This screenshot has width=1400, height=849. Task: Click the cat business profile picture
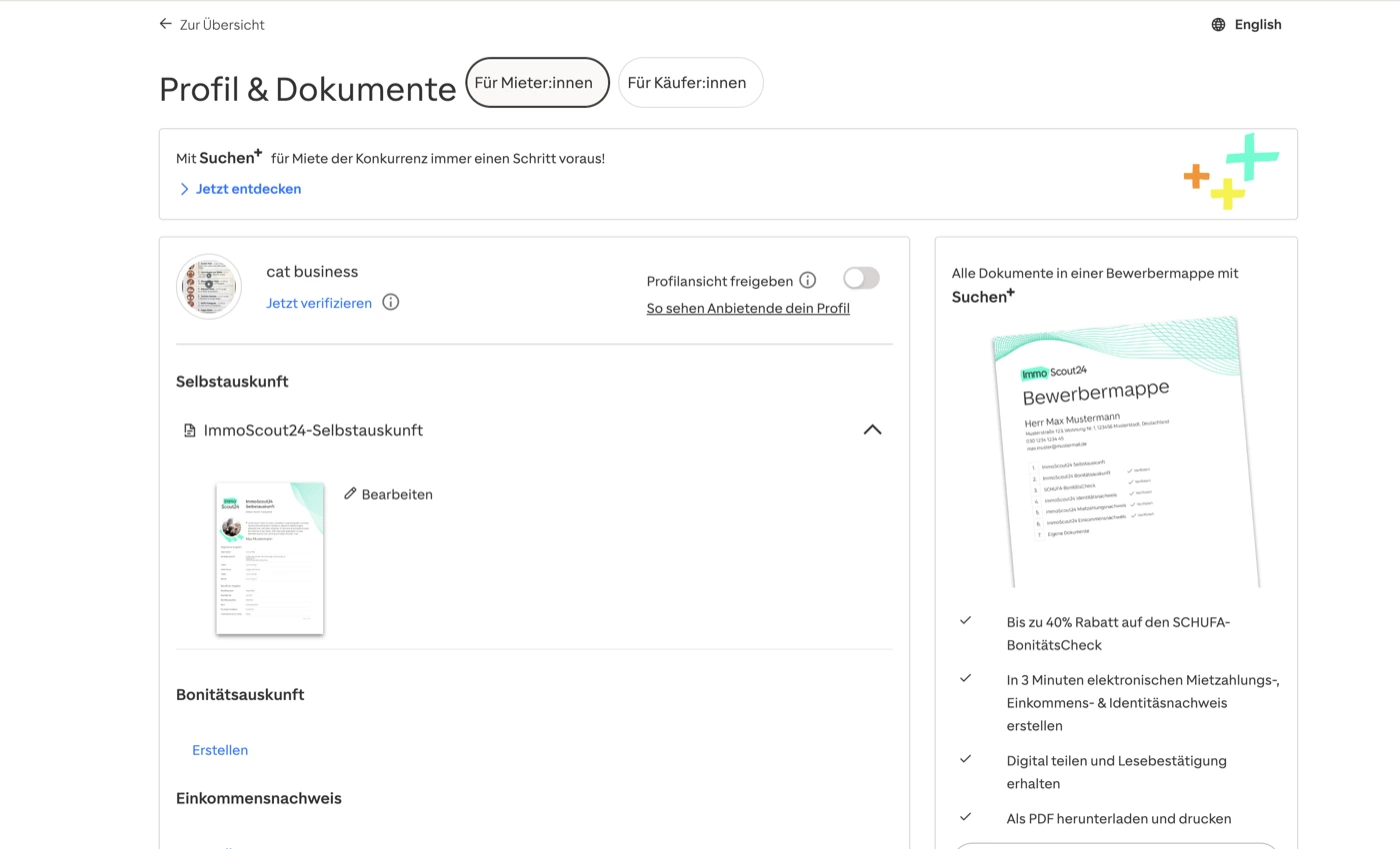point(209,286)
